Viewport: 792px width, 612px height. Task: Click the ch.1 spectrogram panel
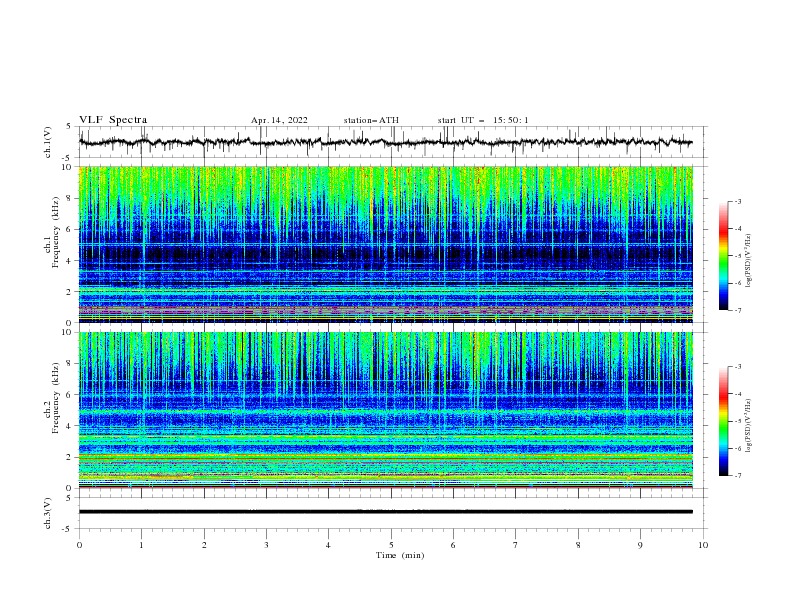click(x=386, y=244)
